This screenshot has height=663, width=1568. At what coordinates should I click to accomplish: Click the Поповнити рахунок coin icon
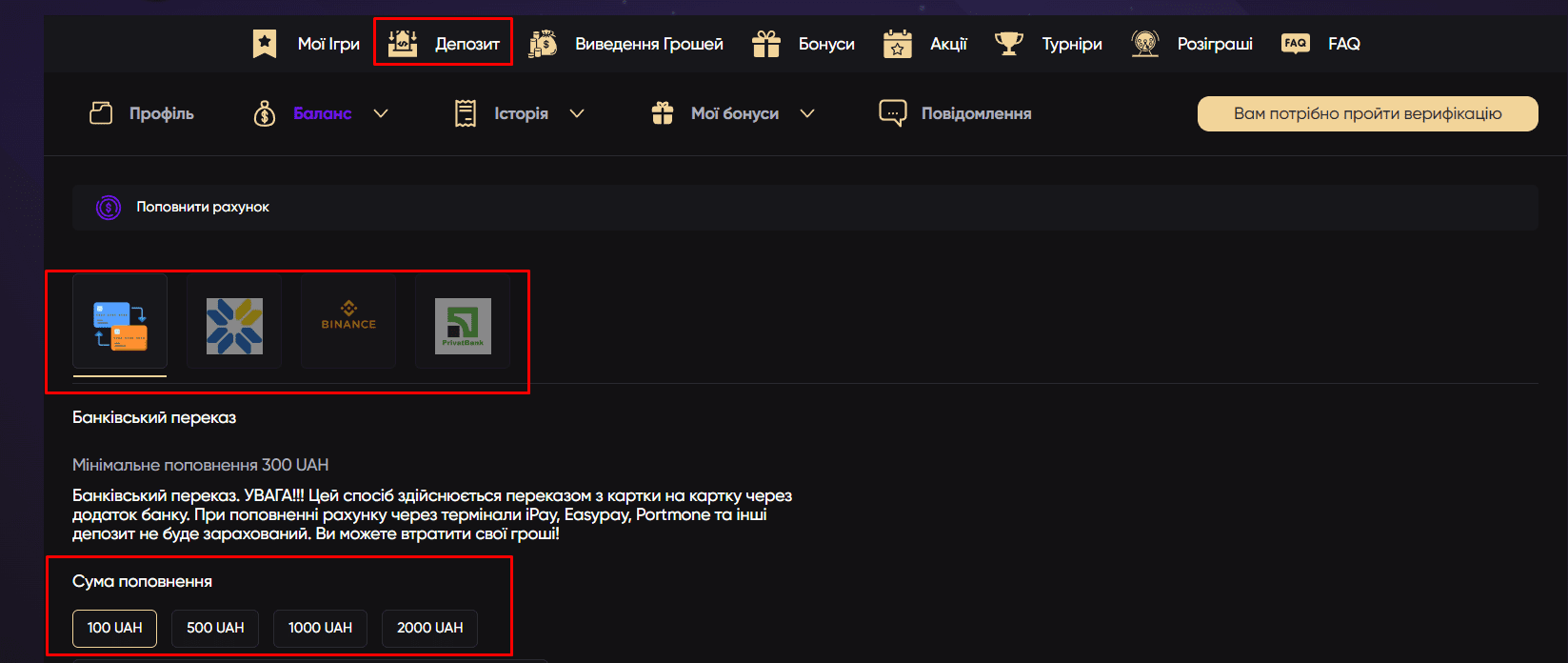tap(109, 207)
